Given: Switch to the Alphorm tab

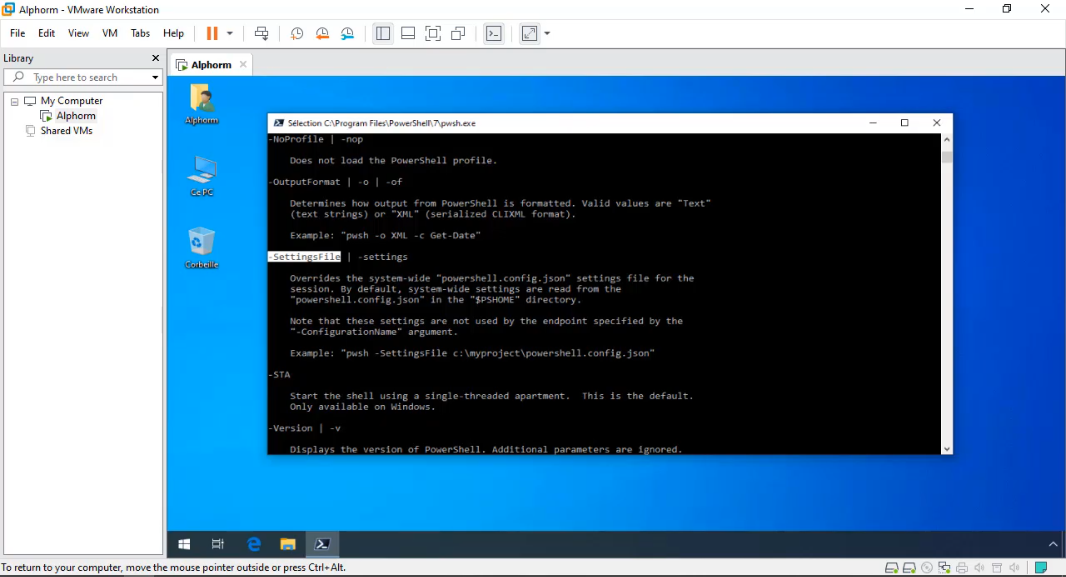Looking at the screenshot, I should 210,63.
